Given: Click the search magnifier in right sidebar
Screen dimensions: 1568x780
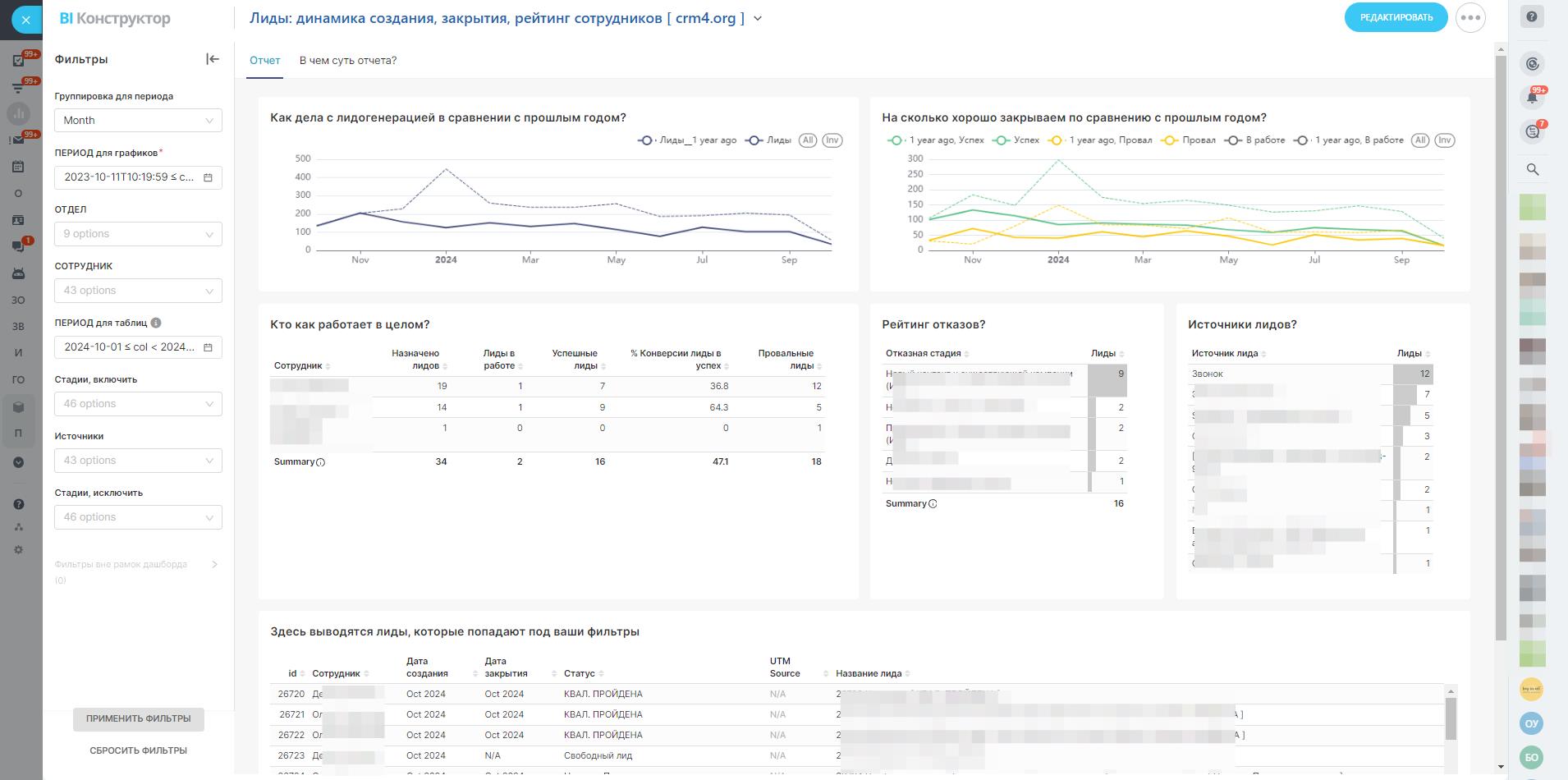Looking at the screenshot, I should point(1532,169).
